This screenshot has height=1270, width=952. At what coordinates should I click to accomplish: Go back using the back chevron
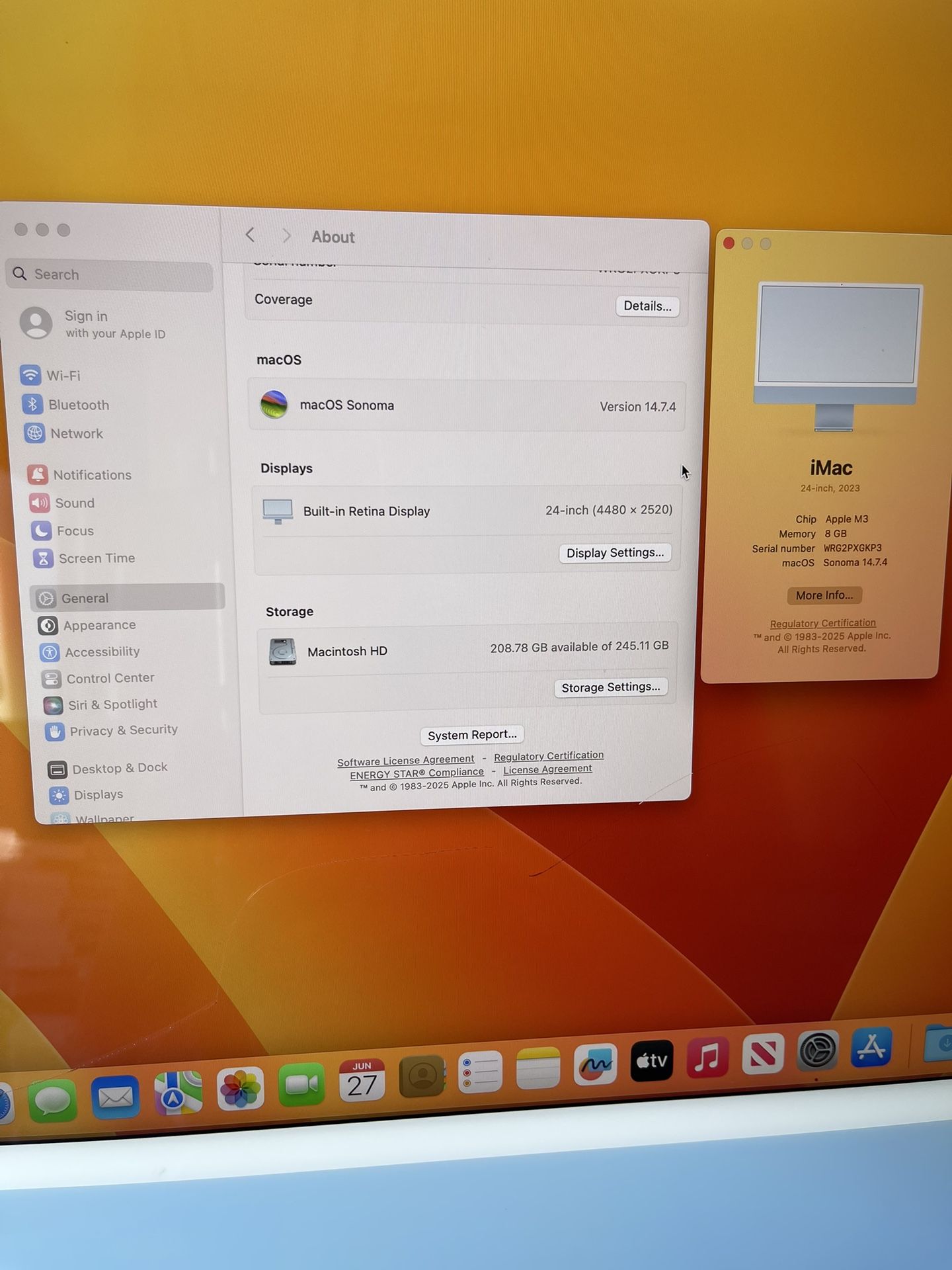[x=250, y=234]
